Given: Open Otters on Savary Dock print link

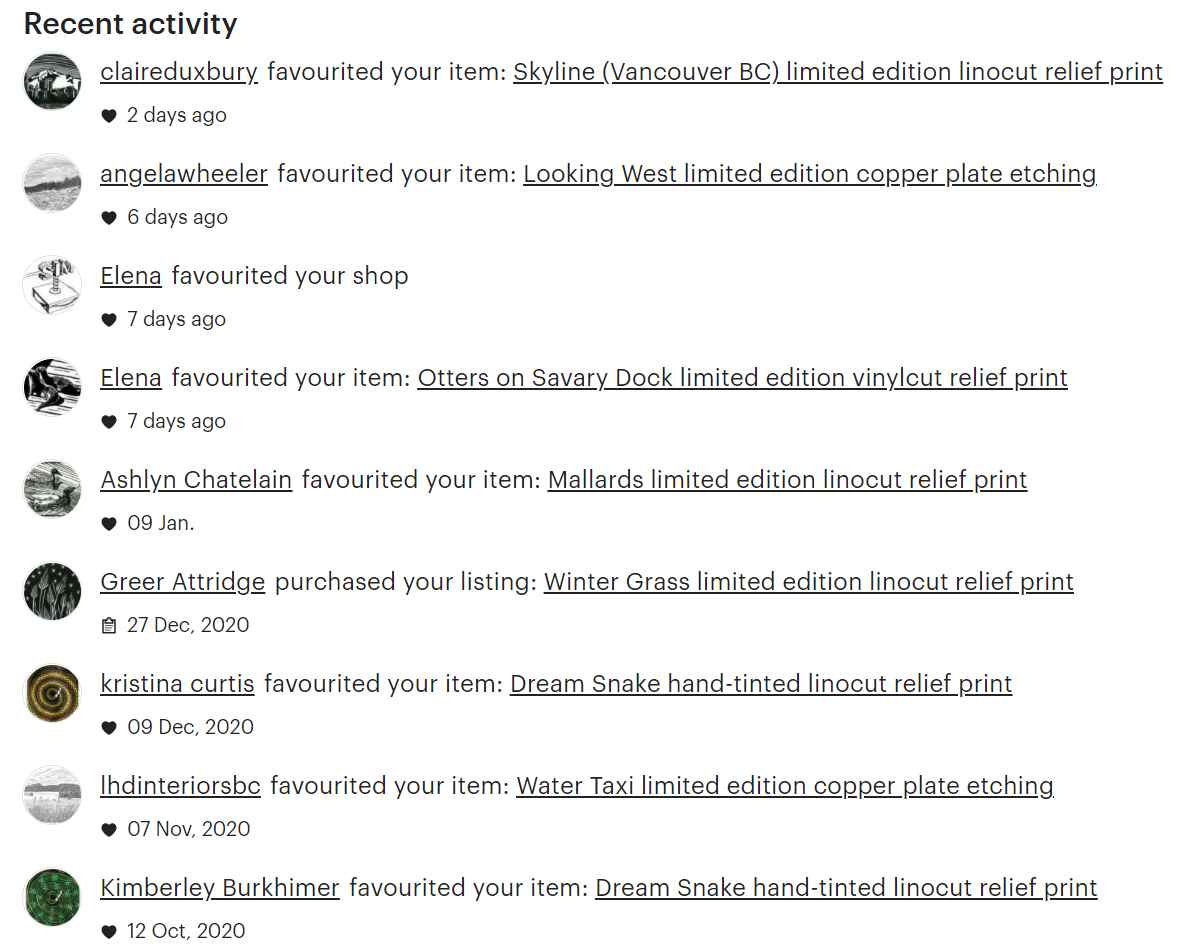Looking at the screenshot, I should click(x=743, y=378).
